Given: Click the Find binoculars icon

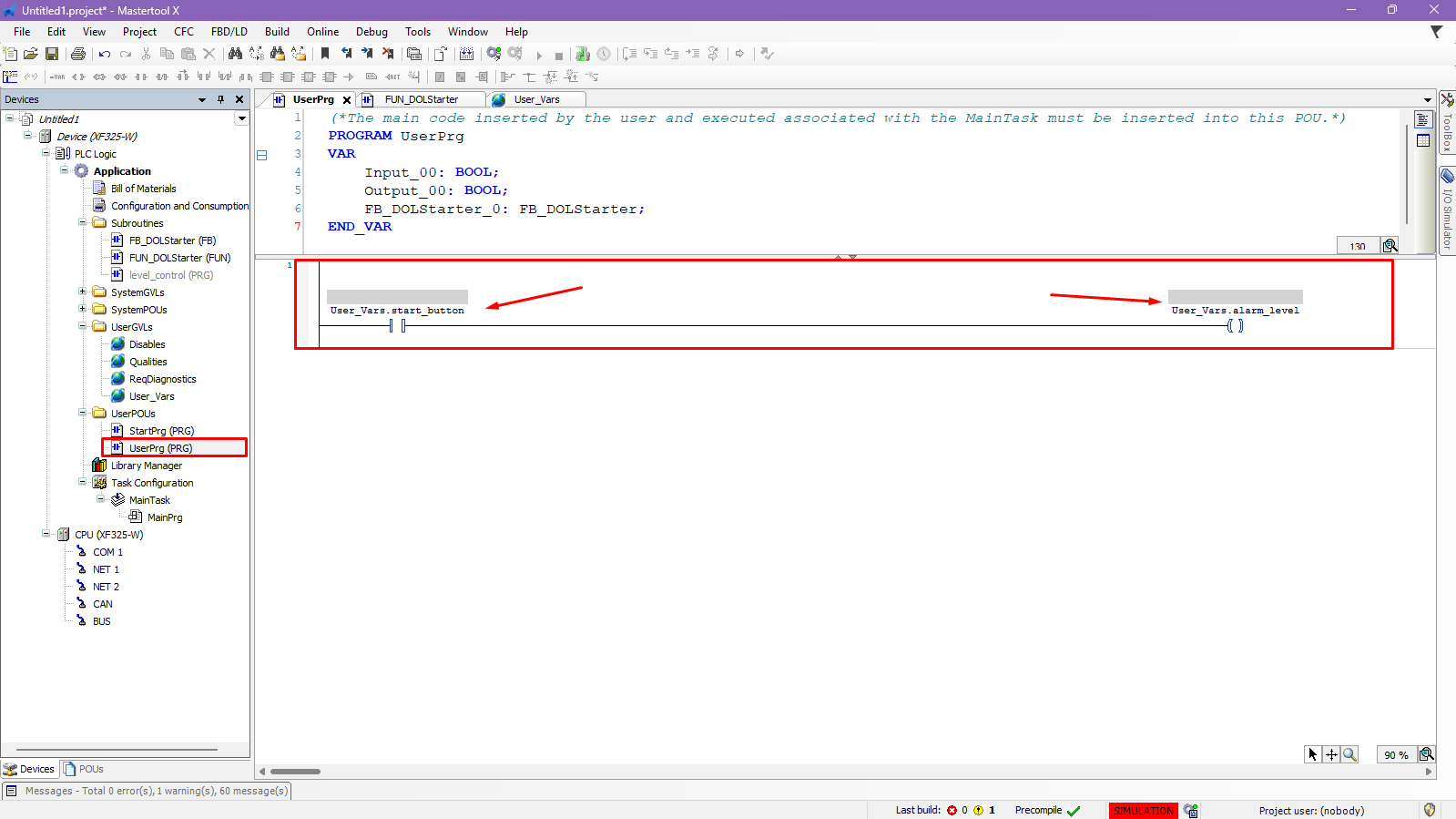Looking at the screenshot, I should tap(235, 54).
